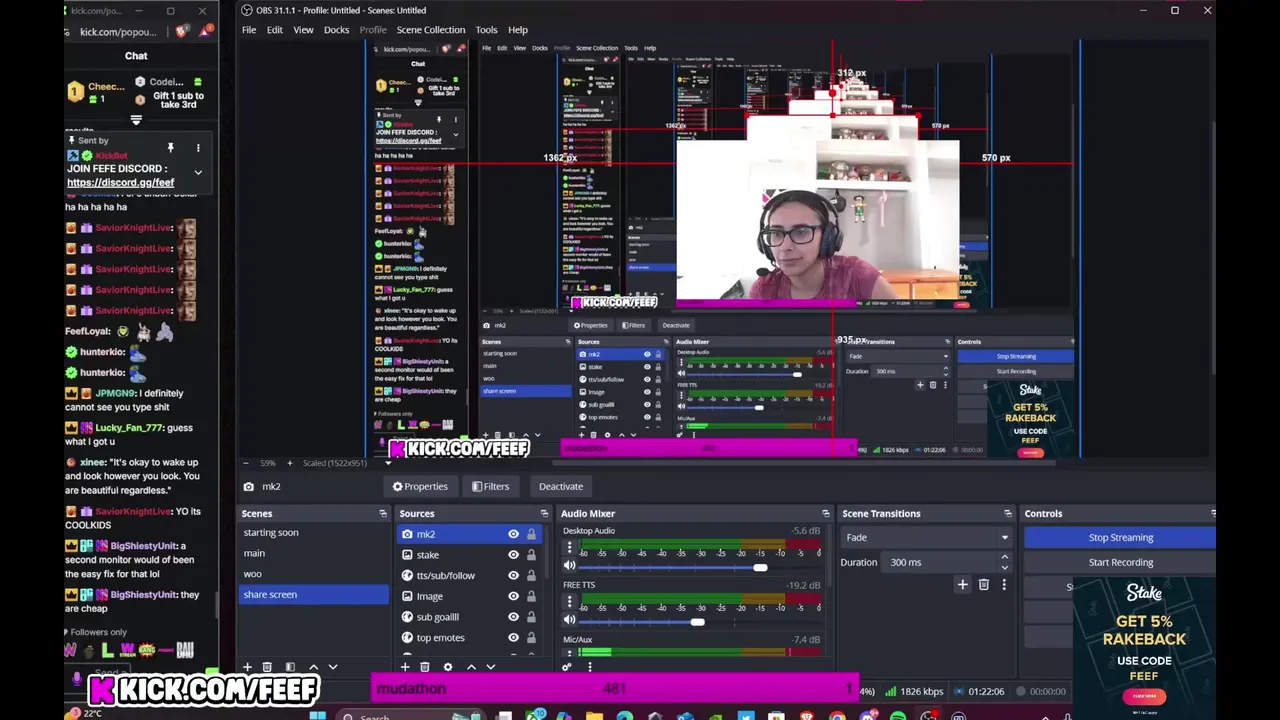This screenshot has height=720, width=1280.
Task: Add a new scene with the plus icon
Action: 247,667
